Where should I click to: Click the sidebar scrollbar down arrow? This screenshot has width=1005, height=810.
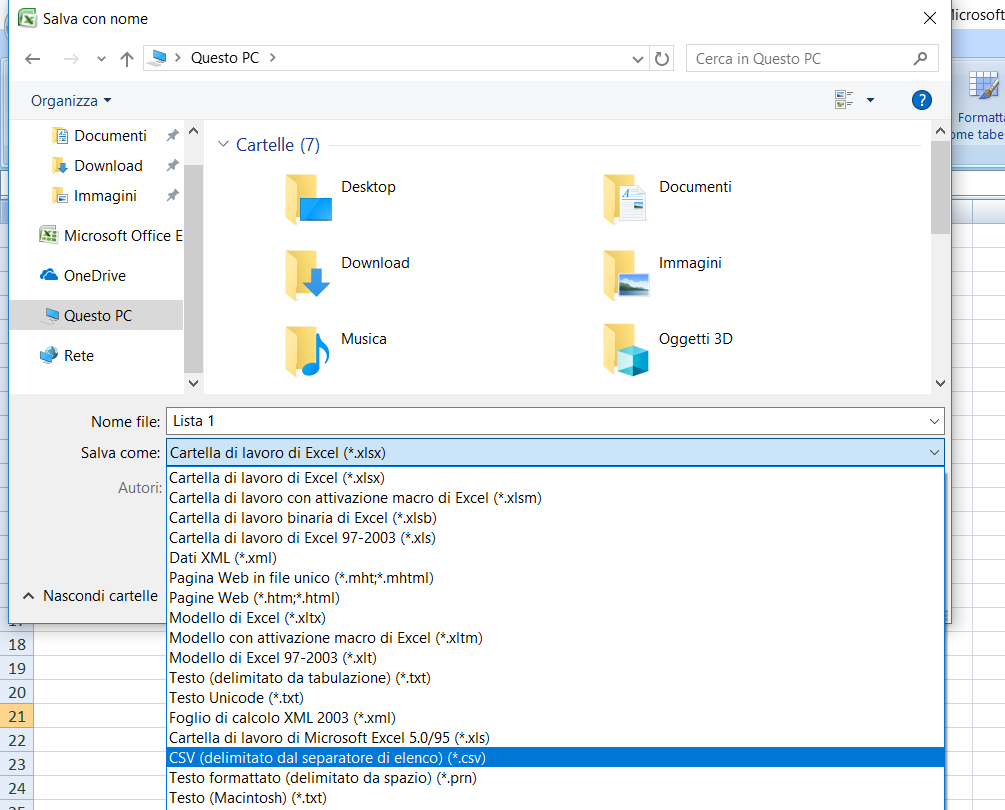coord(193,383)
